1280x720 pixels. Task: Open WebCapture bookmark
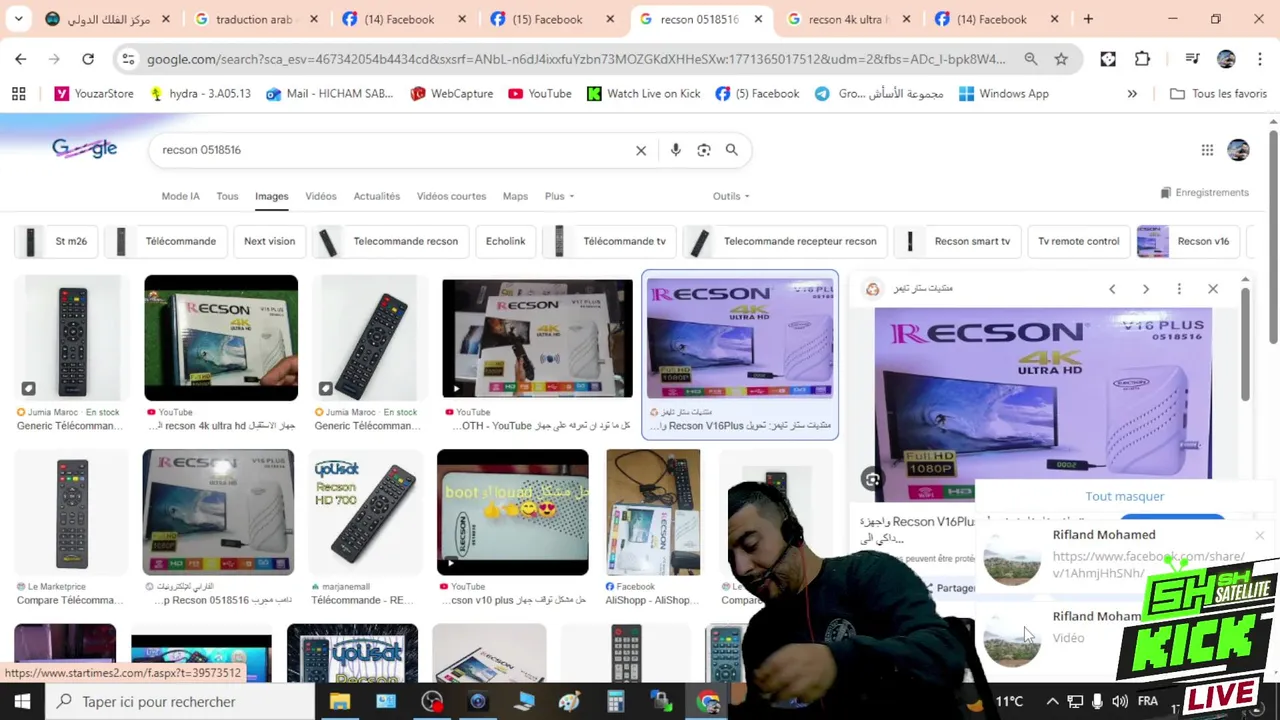pyautogui.click(x=451, y=94)
